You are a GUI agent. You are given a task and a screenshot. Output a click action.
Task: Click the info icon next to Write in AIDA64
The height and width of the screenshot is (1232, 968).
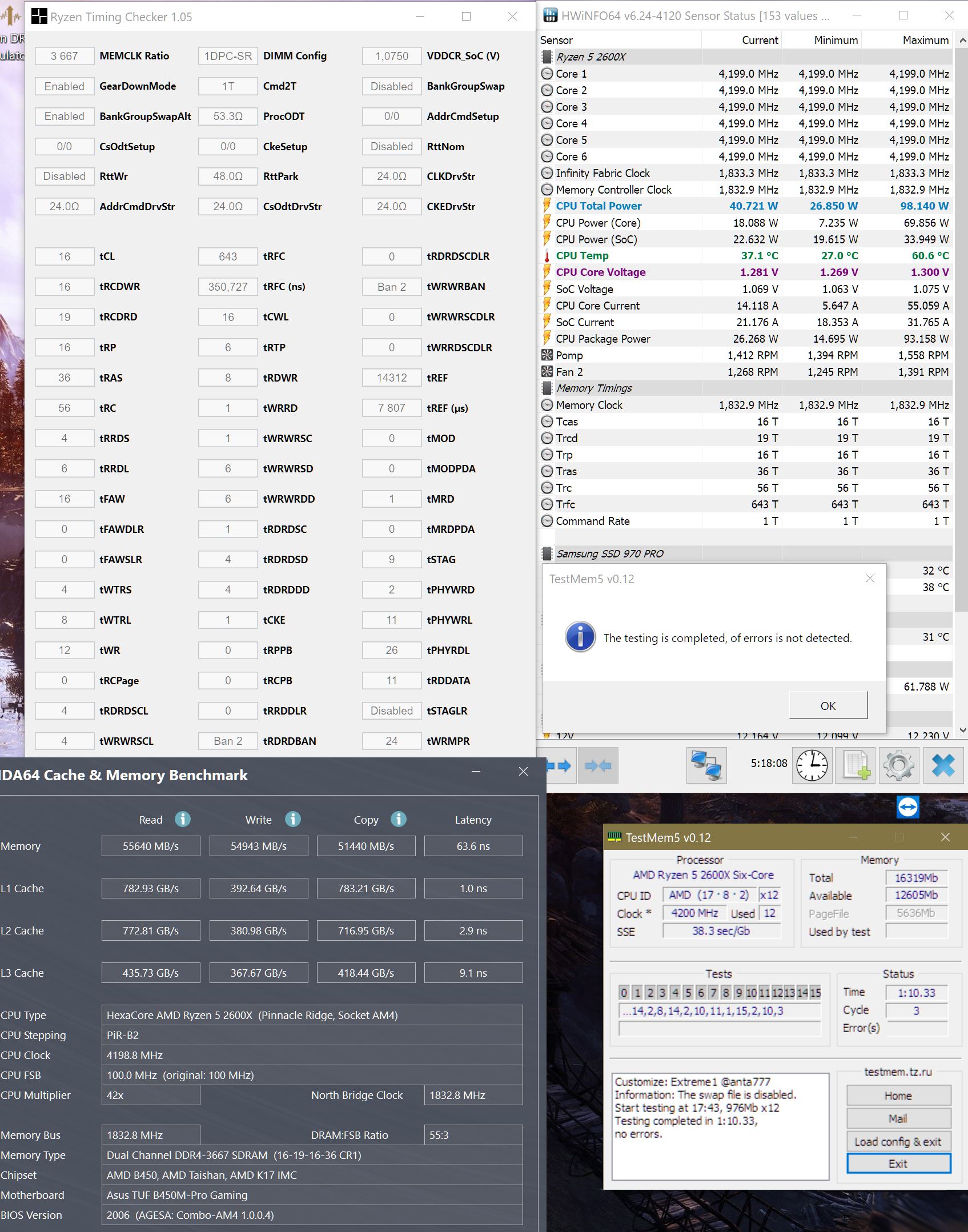[x=293, y=819]
